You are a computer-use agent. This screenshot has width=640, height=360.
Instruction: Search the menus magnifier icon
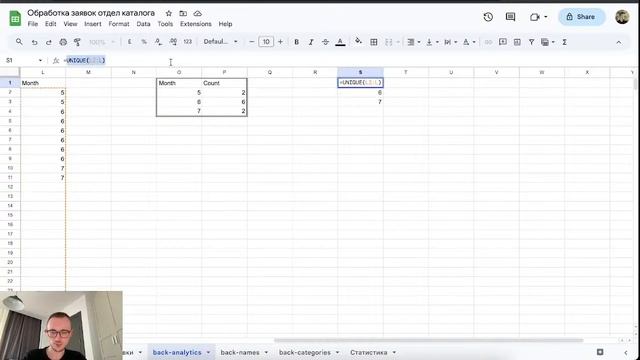click(x=19, y=42)
